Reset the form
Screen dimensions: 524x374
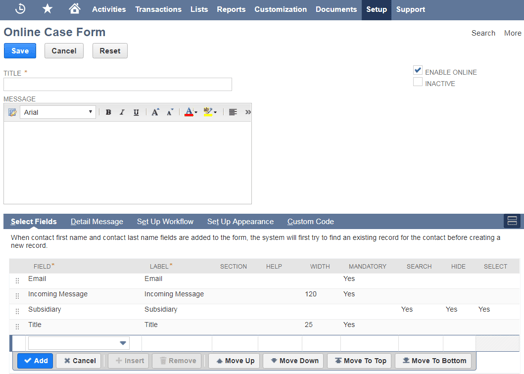[x=110, y=51]
